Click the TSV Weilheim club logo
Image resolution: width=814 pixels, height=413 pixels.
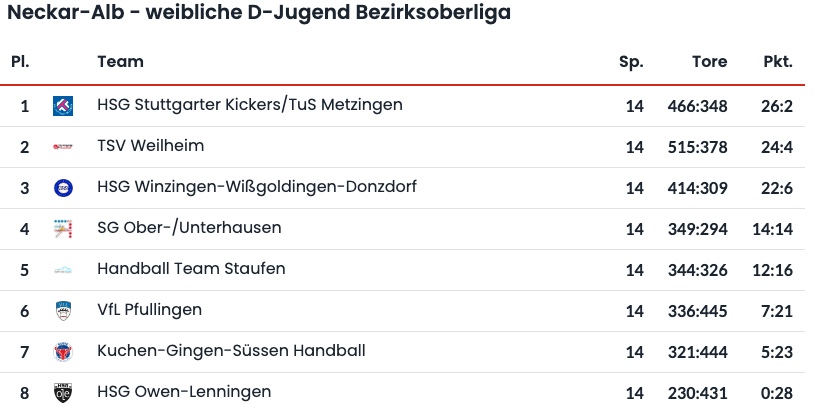click(x=63, y=147)
